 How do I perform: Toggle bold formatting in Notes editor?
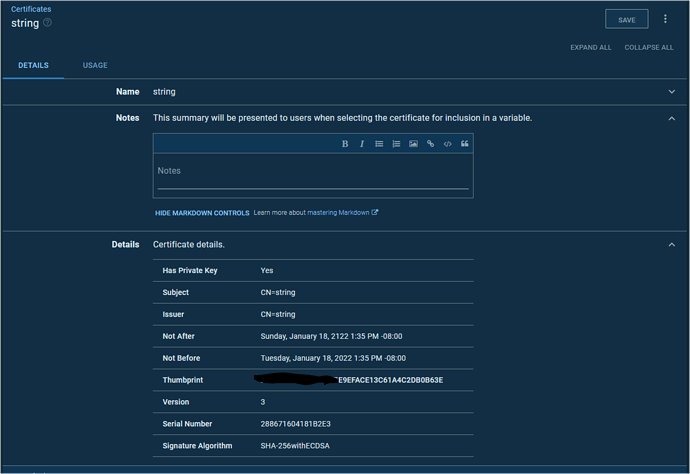click(x=345, y=144)
